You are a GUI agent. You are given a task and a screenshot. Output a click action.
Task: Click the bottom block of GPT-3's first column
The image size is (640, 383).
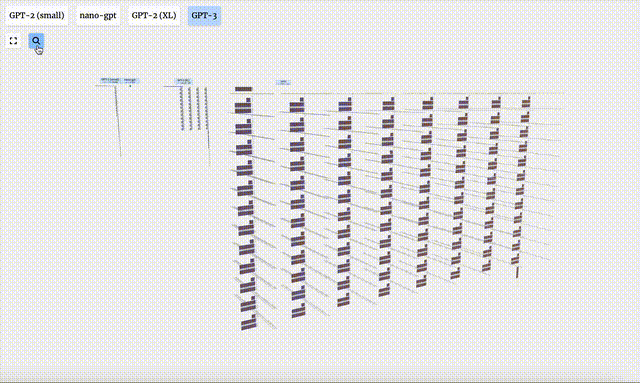click(249, 322)
